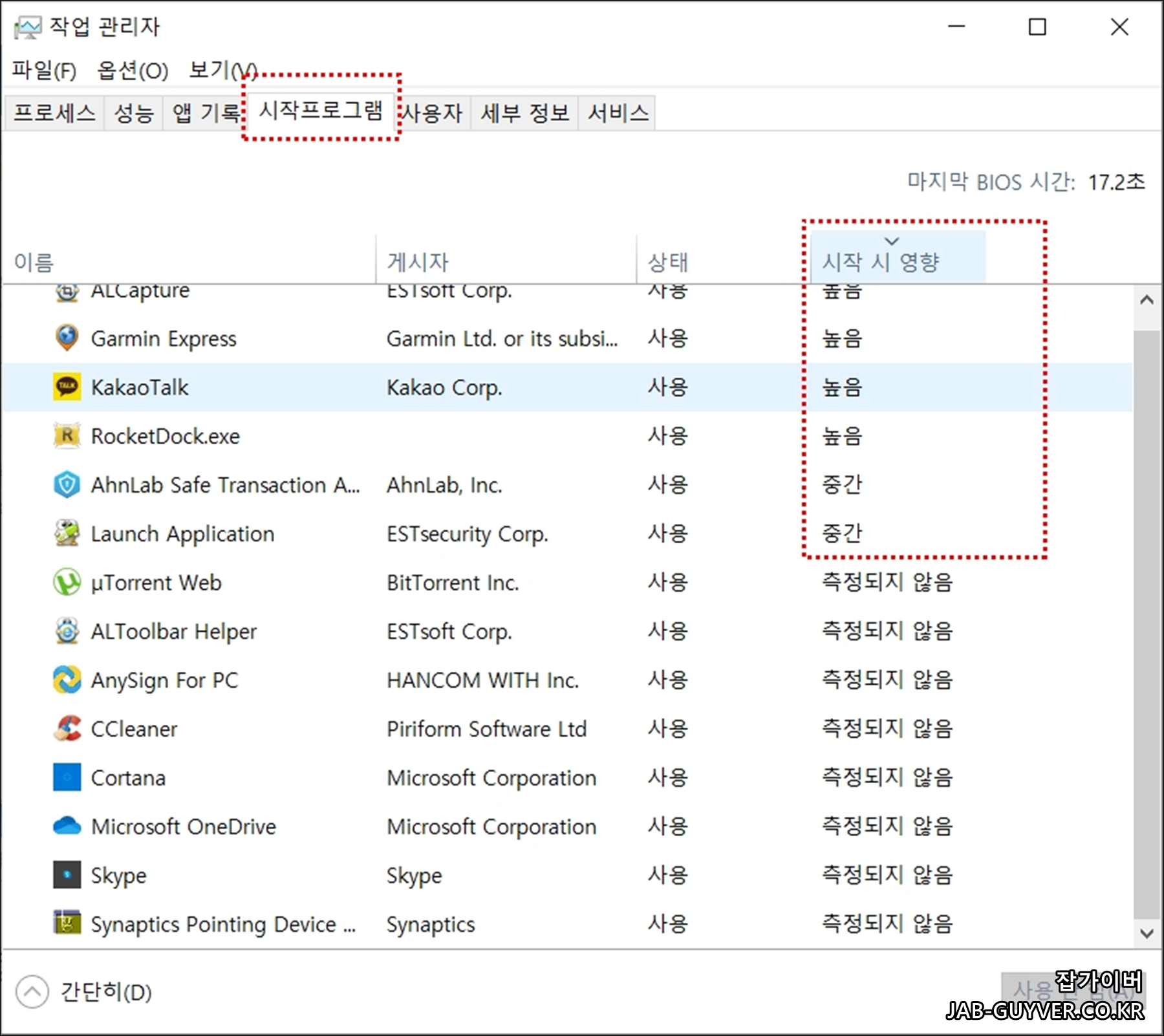Image resolution: width=1164 pixels, height=1036 pixels.
Task: Close the Task Manager window
Action: pyautogui.click(x=1119, y=27)
